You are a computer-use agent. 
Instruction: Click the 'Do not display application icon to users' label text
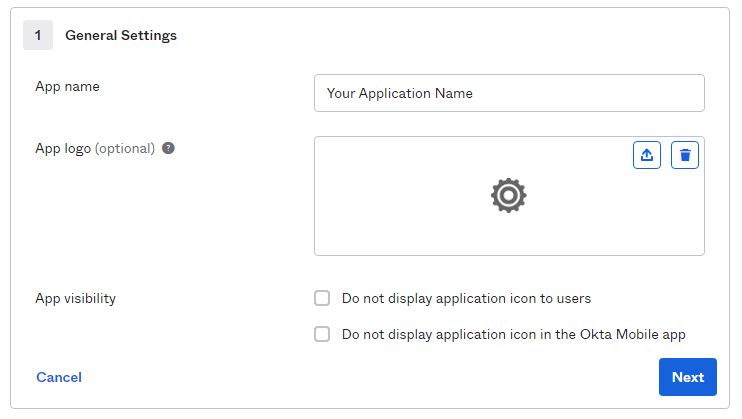[467, 299]
